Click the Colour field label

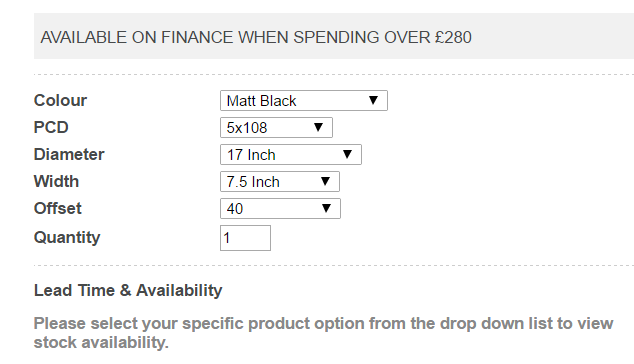60,100
